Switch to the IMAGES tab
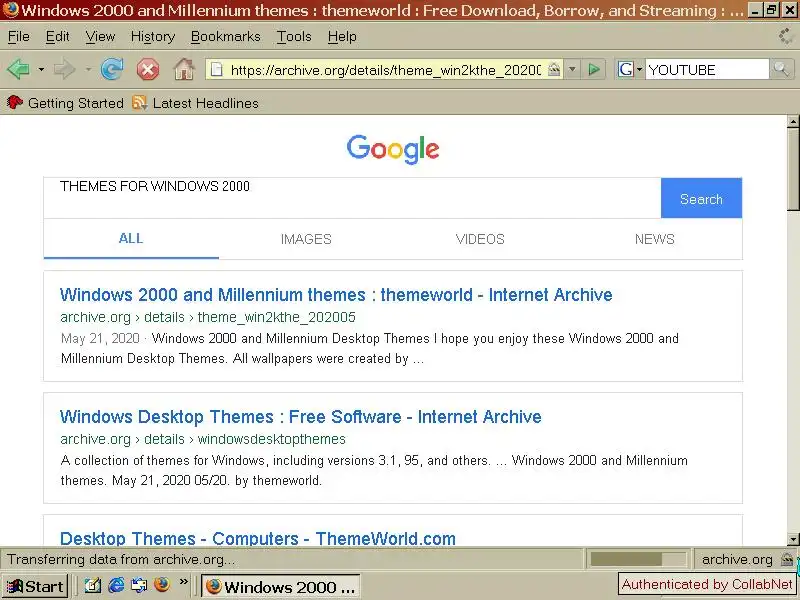Image resolution: width=800 pixels, height=600 pixels. coord(306,239)
